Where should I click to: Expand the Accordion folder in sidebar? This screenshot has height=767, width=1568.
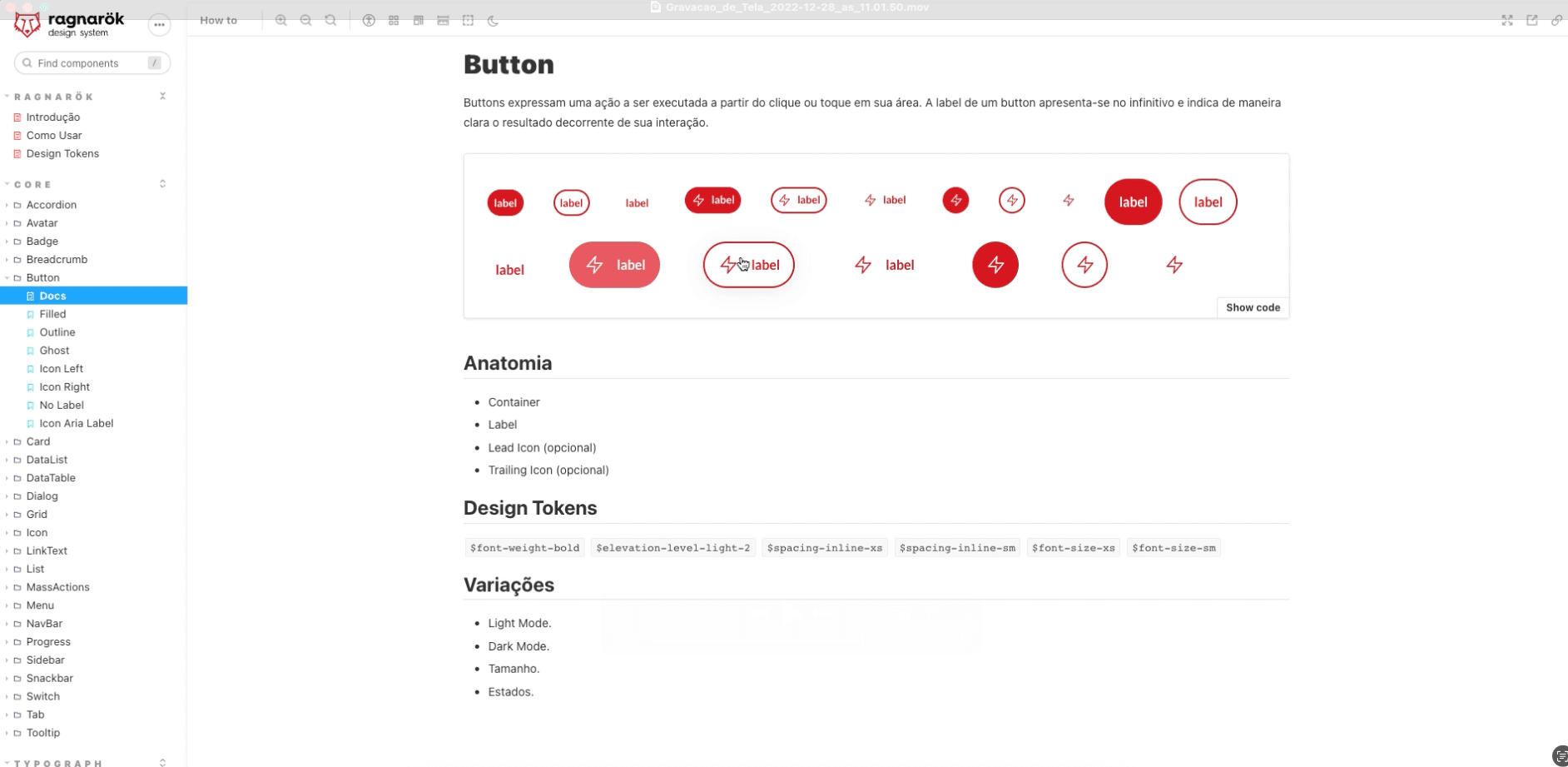pos(51,205)
